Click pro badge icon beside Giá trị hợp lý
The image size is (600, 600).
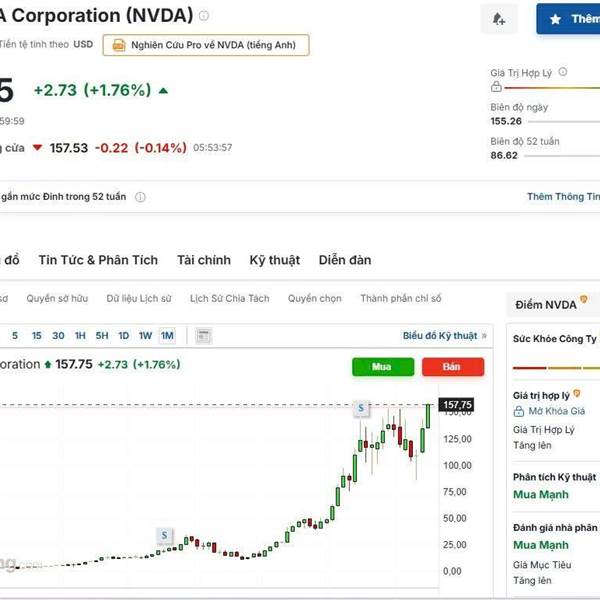tap(577, 393)
